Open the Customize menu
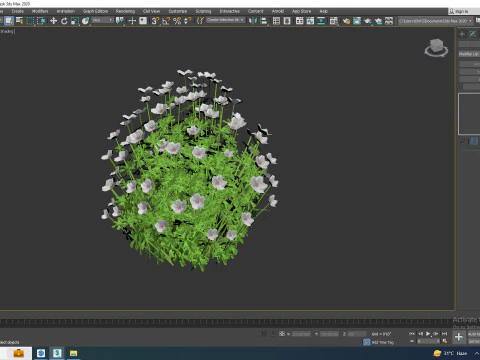The height and width of the screenshot is (360, 480). [x=178, y=11]
